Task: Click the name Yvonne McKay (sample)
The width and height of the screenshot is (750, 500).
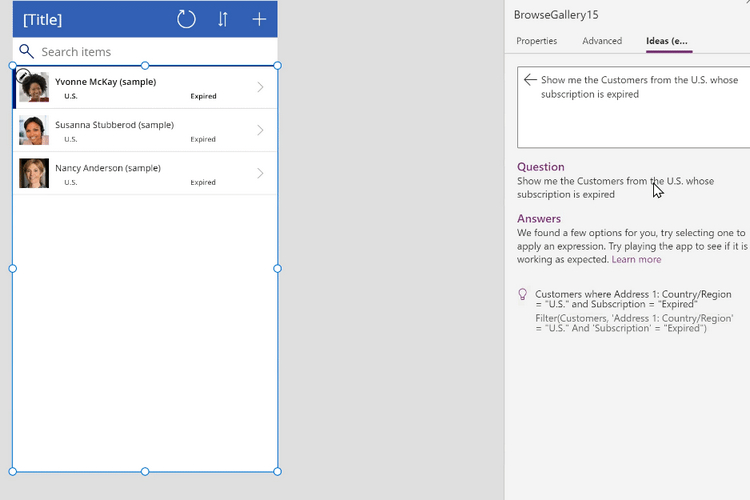Action: (x=106, y=82)
